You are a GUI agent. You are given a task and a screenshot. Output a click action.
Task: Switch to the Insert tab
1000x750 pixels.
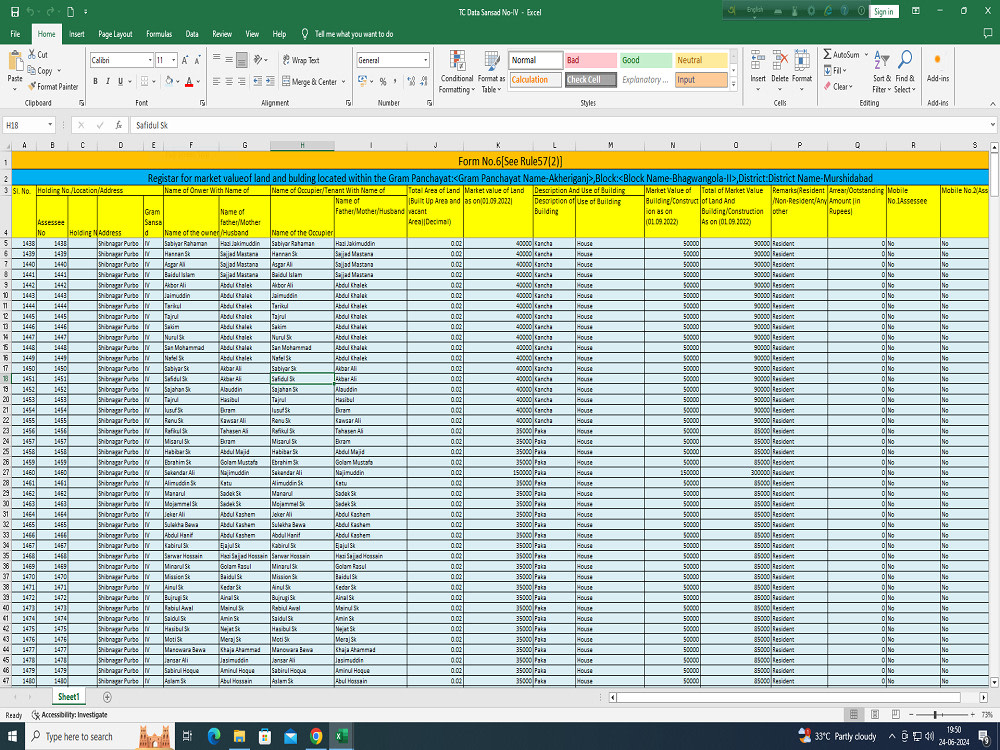[77, 34]
